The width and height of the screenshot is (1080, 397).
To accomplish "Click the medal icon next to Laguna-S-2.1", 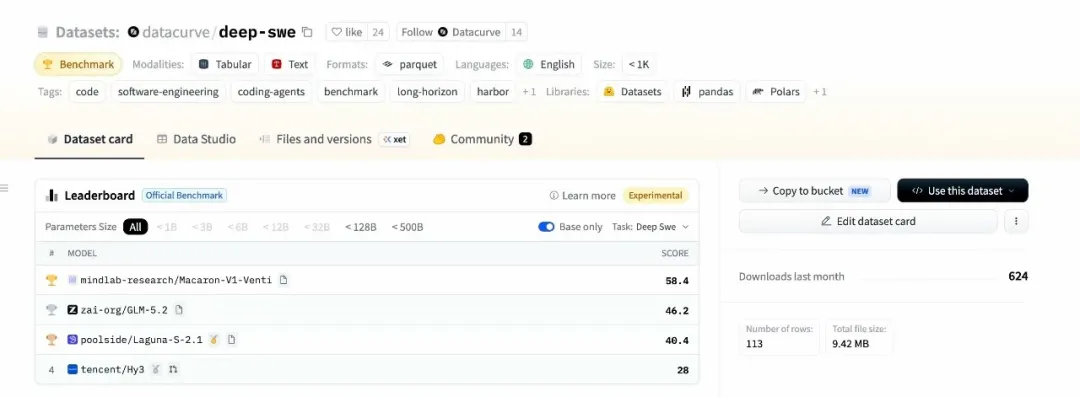I will [214, 340].
